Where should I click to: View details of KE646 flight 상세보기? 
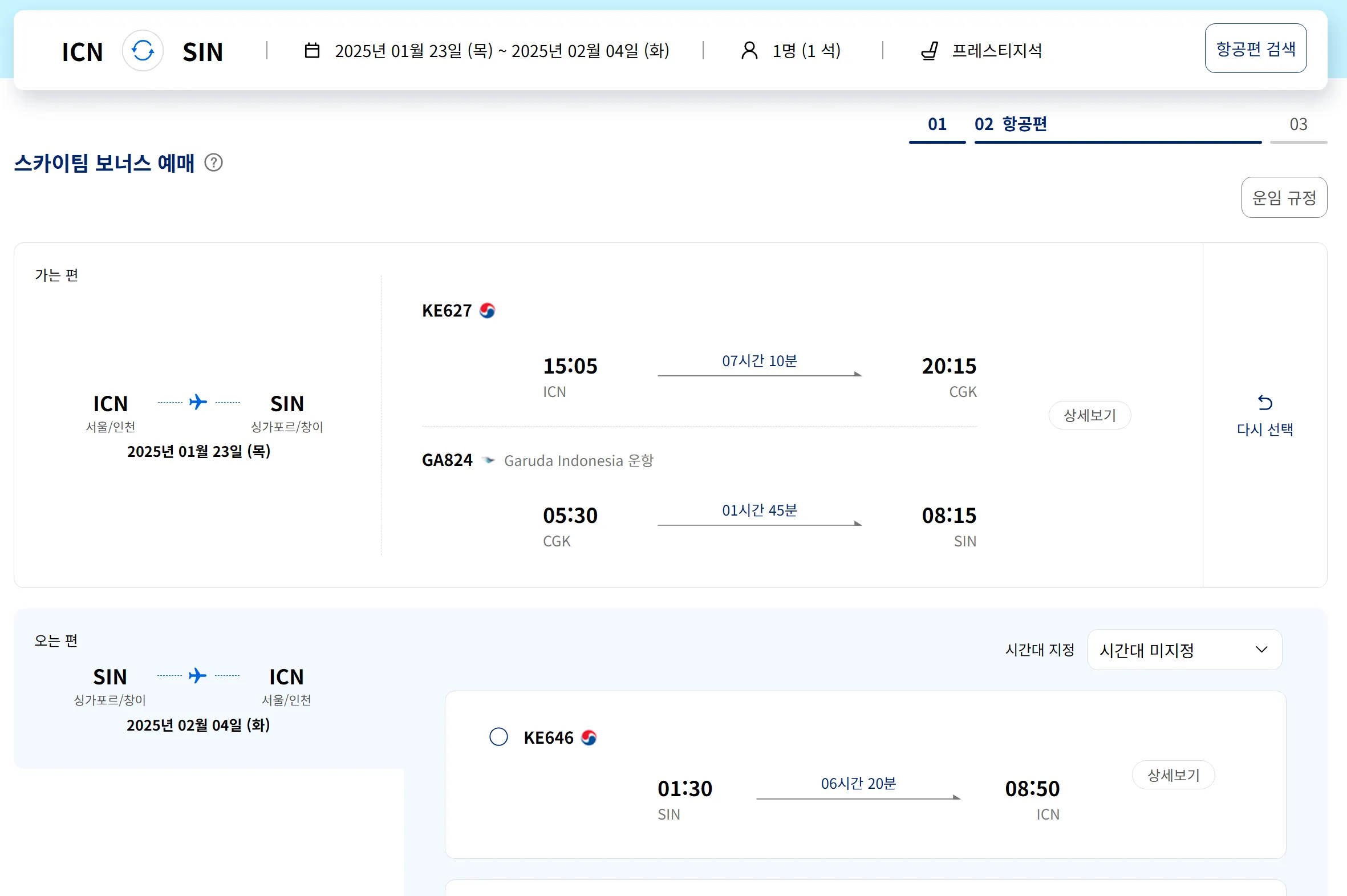click(x=1172, y=775)
